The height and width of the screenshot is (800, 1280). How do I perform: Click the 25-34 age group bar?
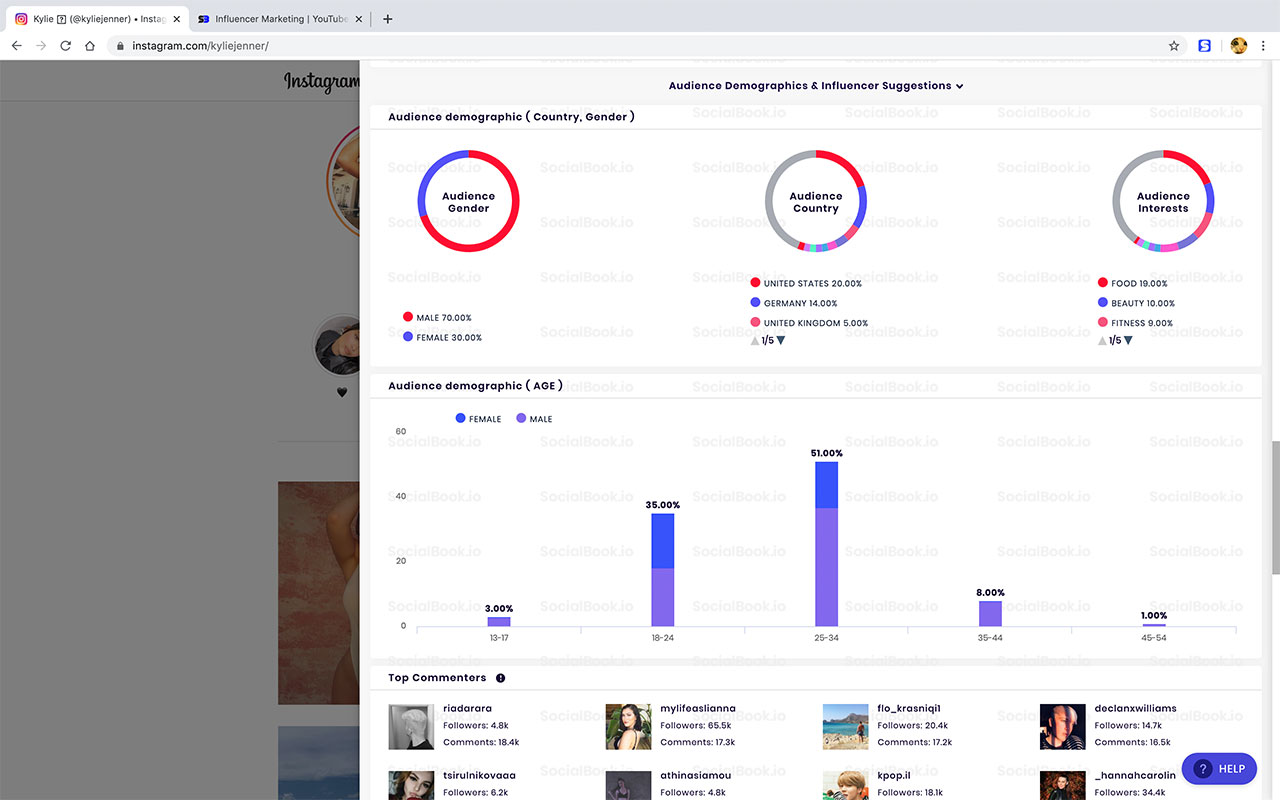[827, 544]
